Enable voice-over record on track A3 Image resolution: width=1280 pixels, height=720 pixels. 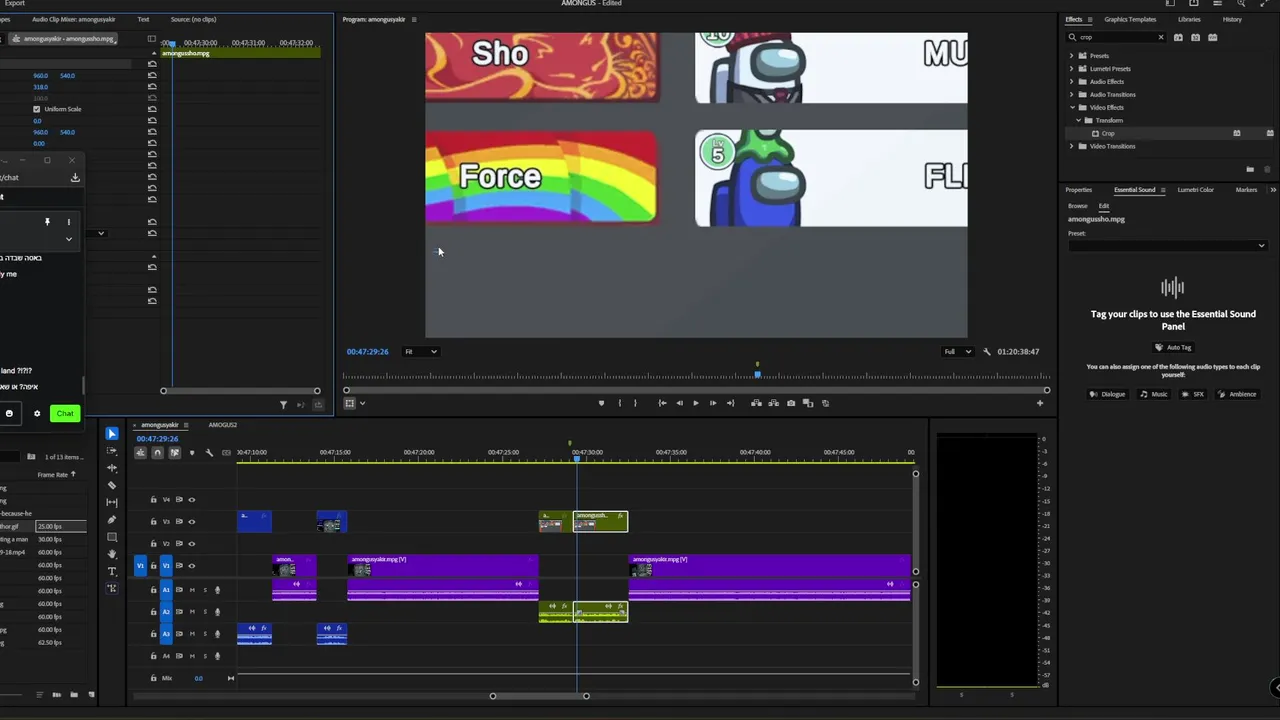[217, 634]
